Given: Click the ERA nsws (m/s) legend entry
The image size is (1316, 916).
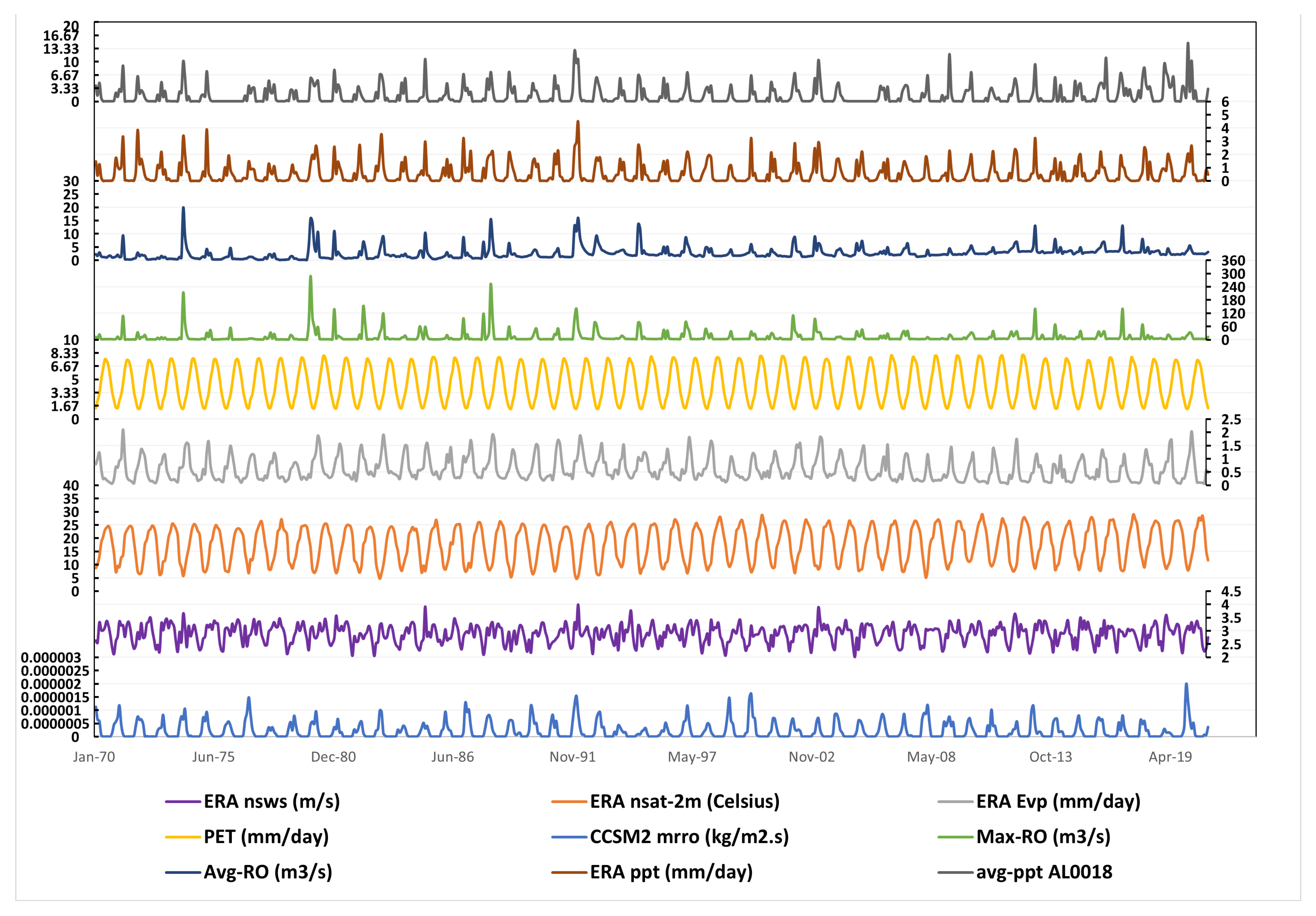Looking at the screenshot, I should (272, 801).
